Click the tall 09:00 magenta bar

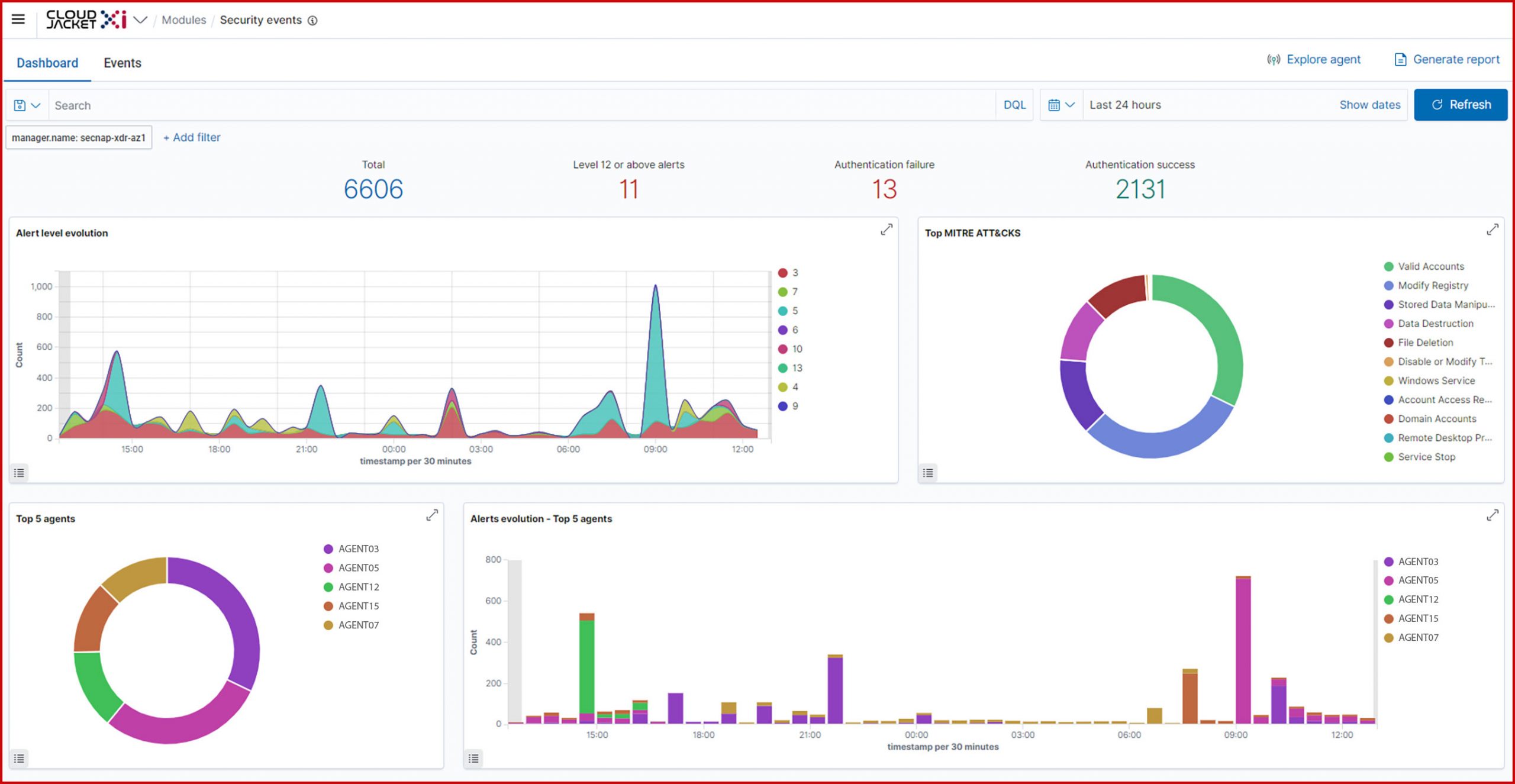pyautogui.click(x=1243, y=651)
